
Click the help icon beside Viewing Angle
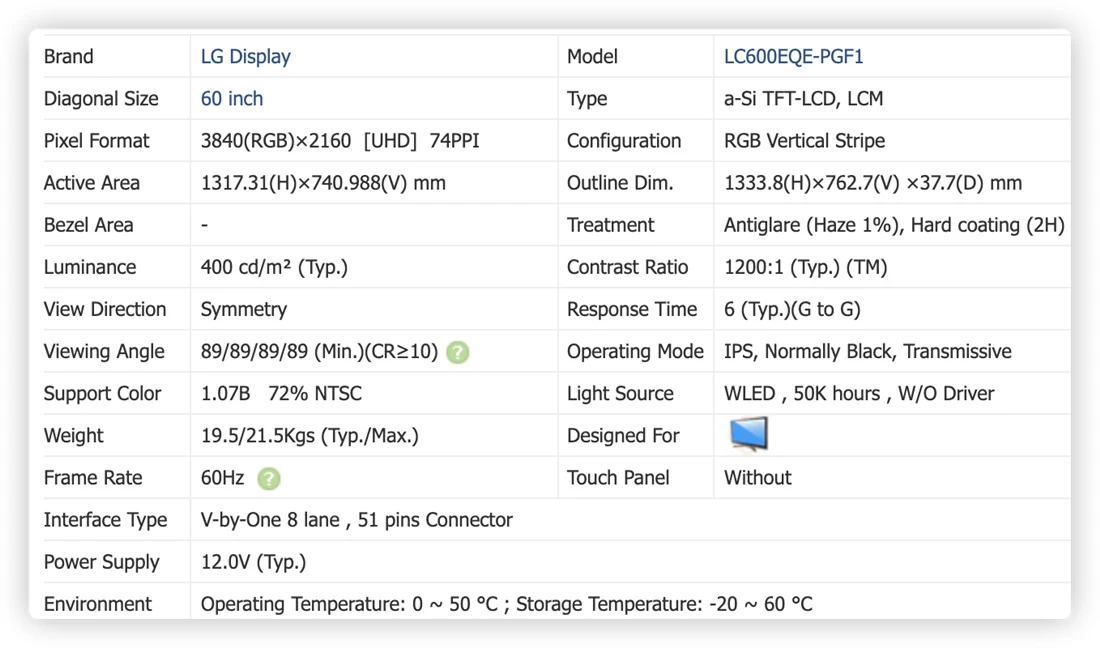point(457,352)
